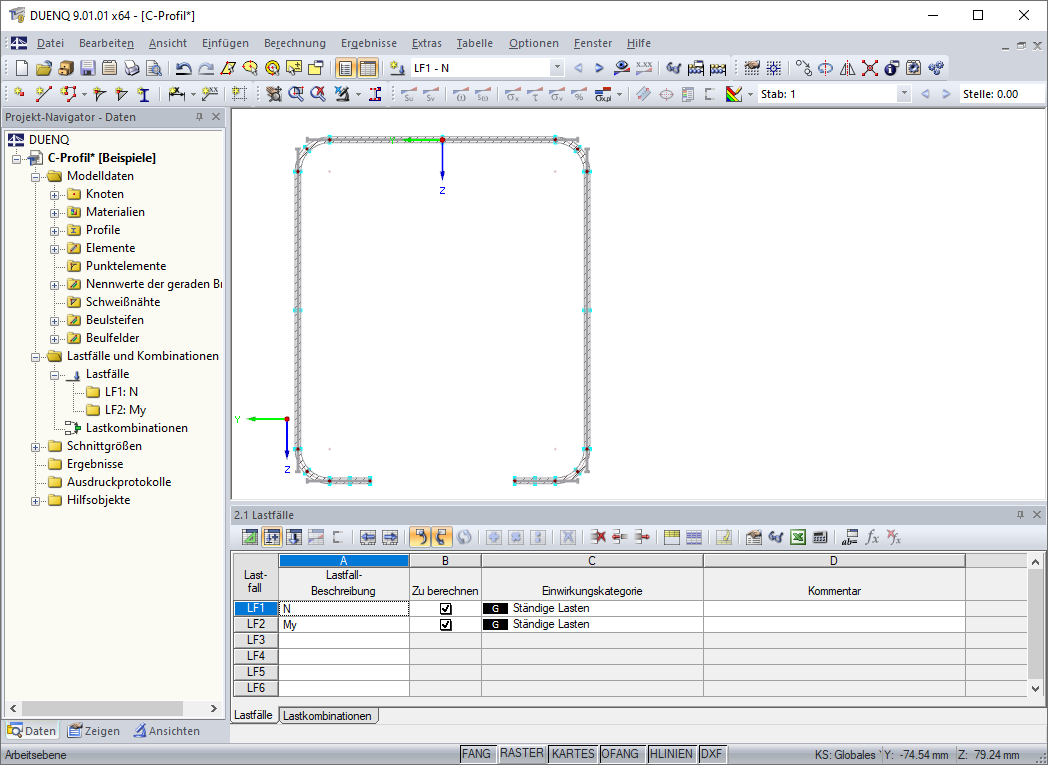Click the G category swatch in the LF2 row
Viewport: 1048px width, 765px height.
pyautogui.click(x=495, y=625)
